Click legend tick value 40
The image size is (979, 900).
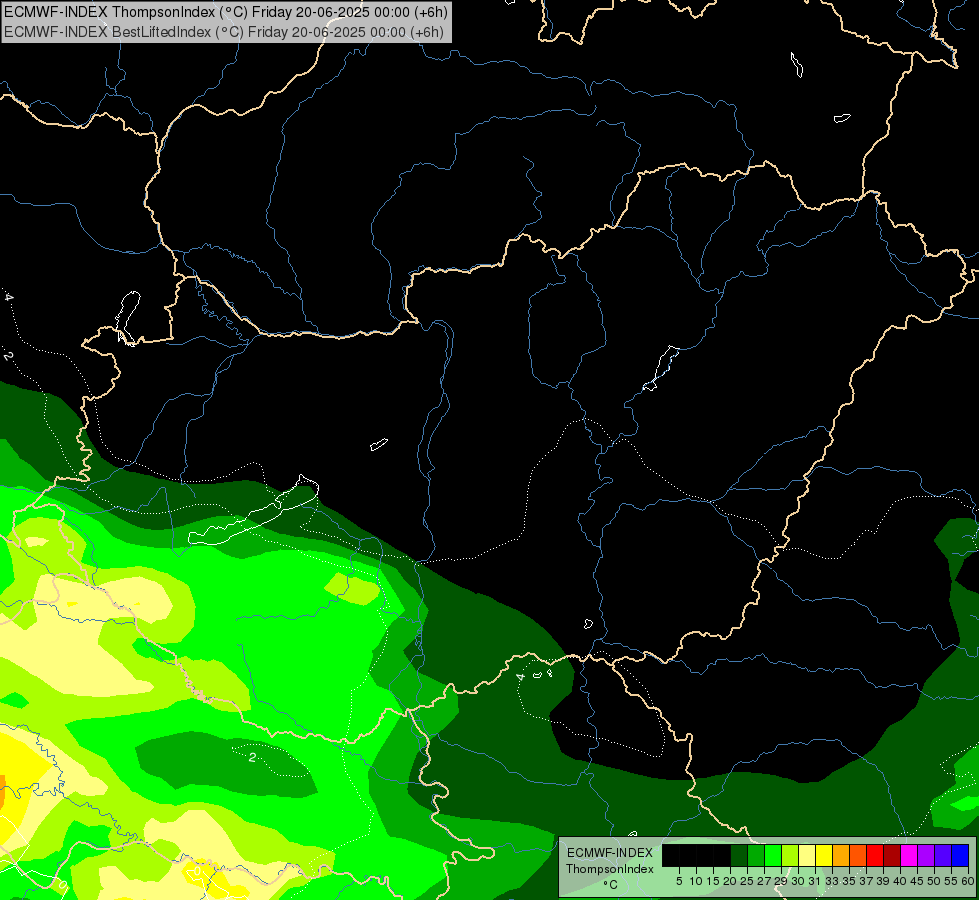[900, 881]
